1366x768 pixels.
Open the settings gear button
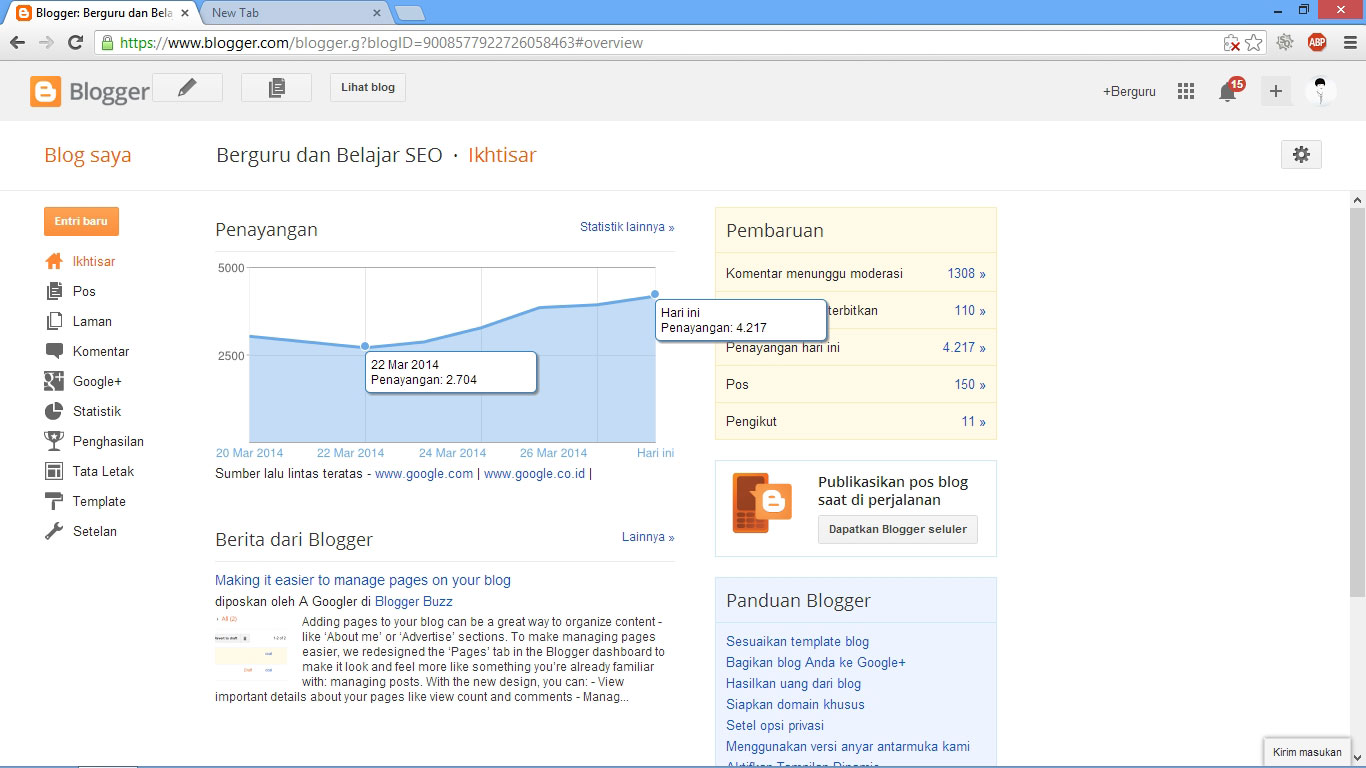1301,154
